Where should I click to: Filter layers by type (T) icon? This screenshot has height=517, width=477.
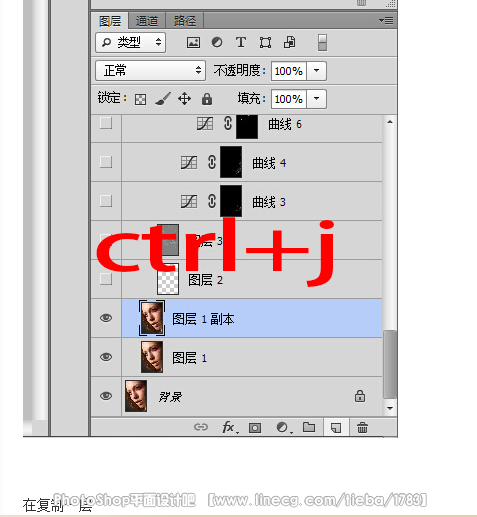pos(241,42)
